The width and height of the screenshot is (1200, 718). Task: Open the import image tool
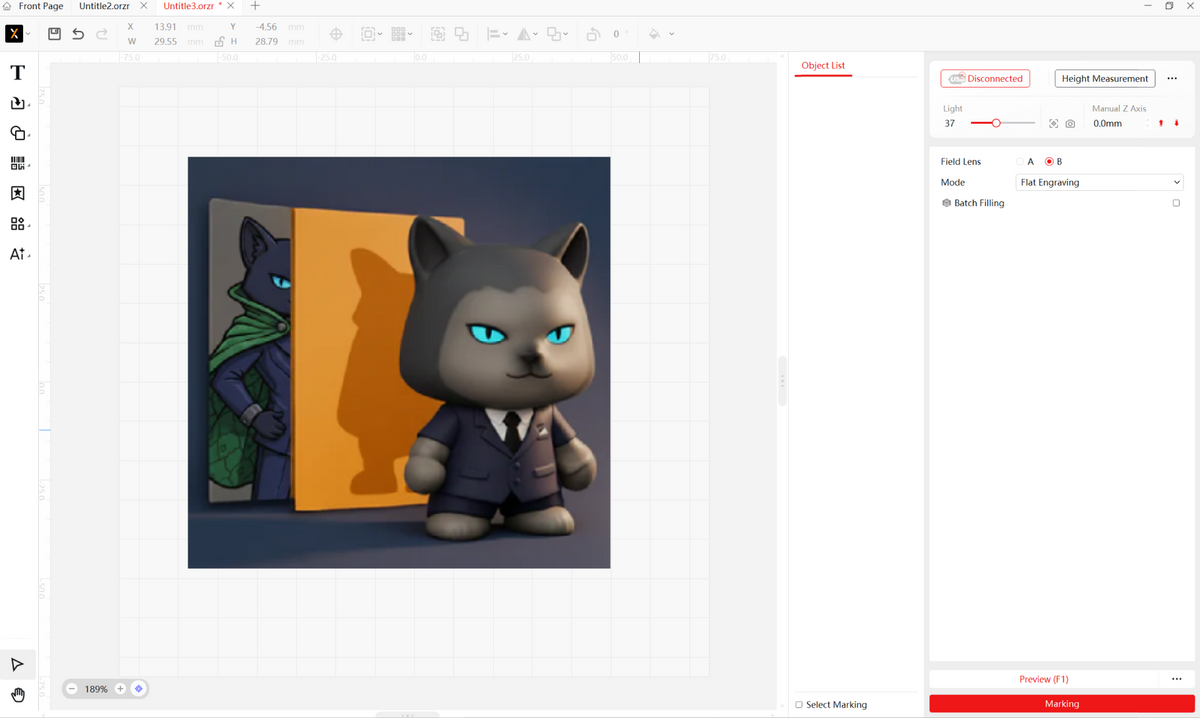17,103
